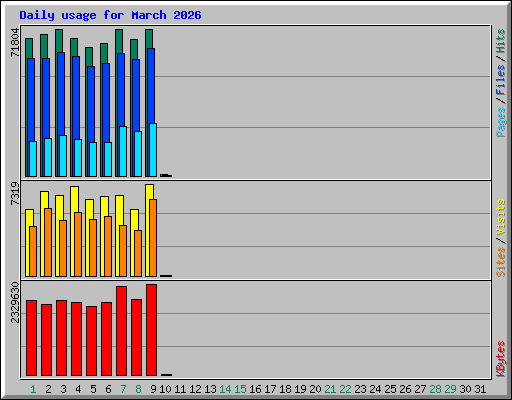The width and height of the screenshot is (512, 400).
Task: Click day 14 on the x-axis
Action: [225, 389]
